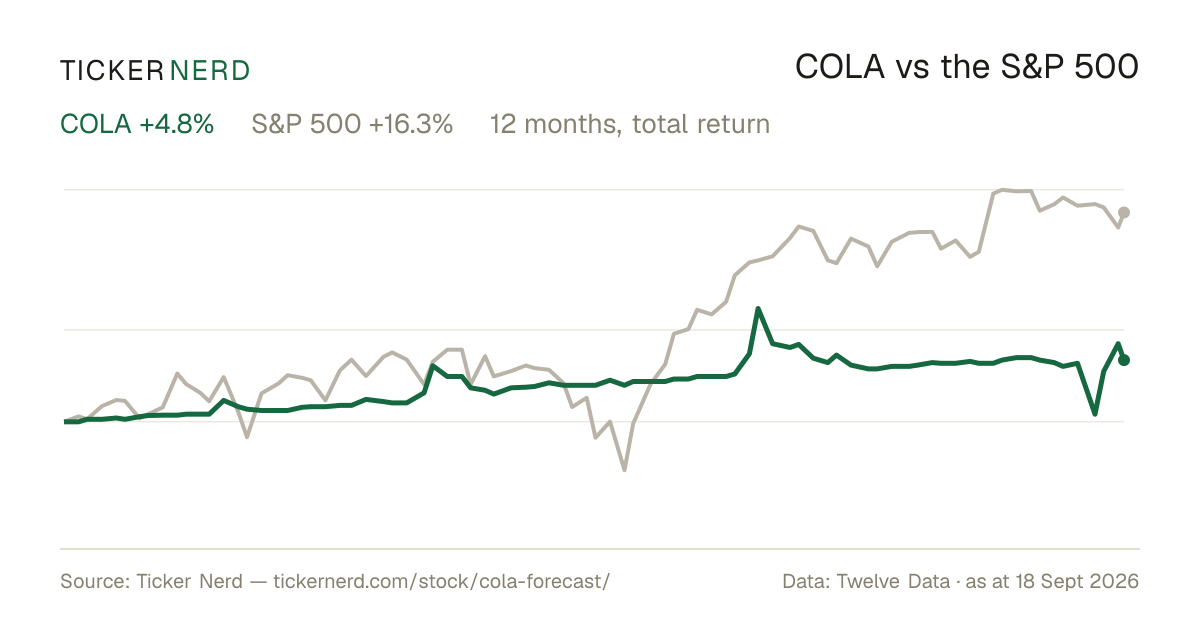Click the gray end dot of S&P line
1200x630 pixels.
coord(1124,212)
